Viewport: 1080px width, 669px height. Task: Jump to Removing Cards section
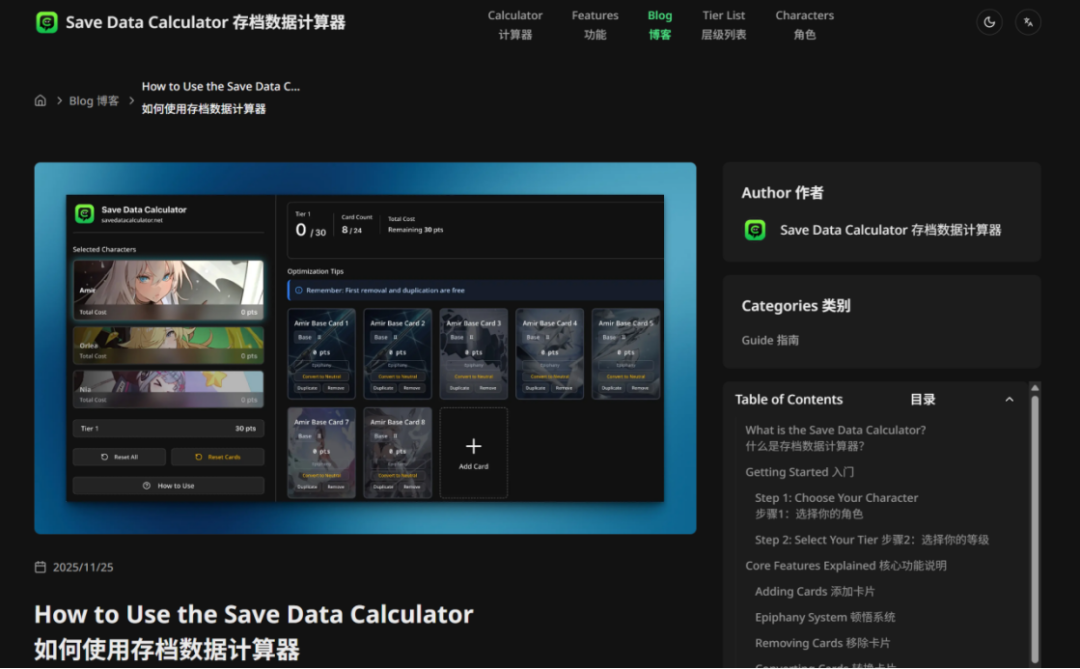tap(822, 643)
